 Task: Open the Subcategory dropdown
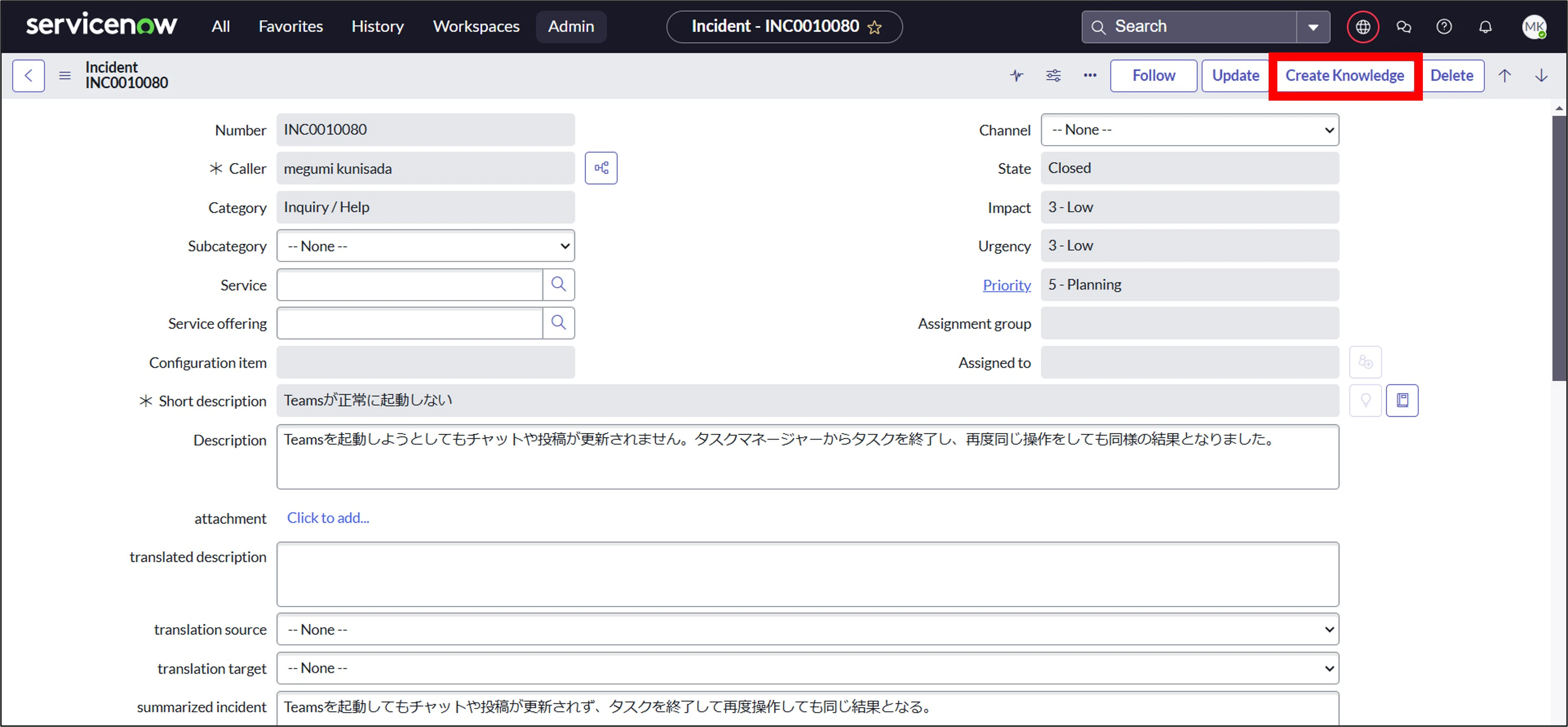coord(425,246)
